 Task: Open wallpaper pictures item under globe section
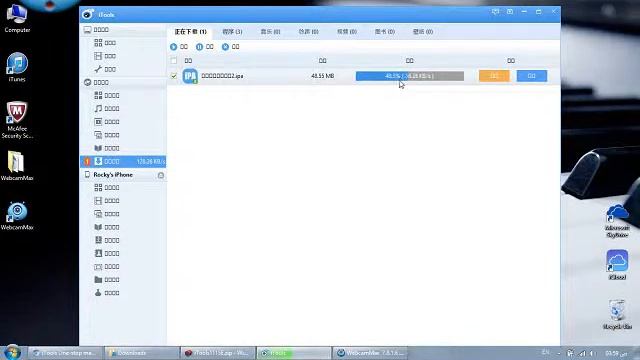pyautogui.click(x=122, y=135)
